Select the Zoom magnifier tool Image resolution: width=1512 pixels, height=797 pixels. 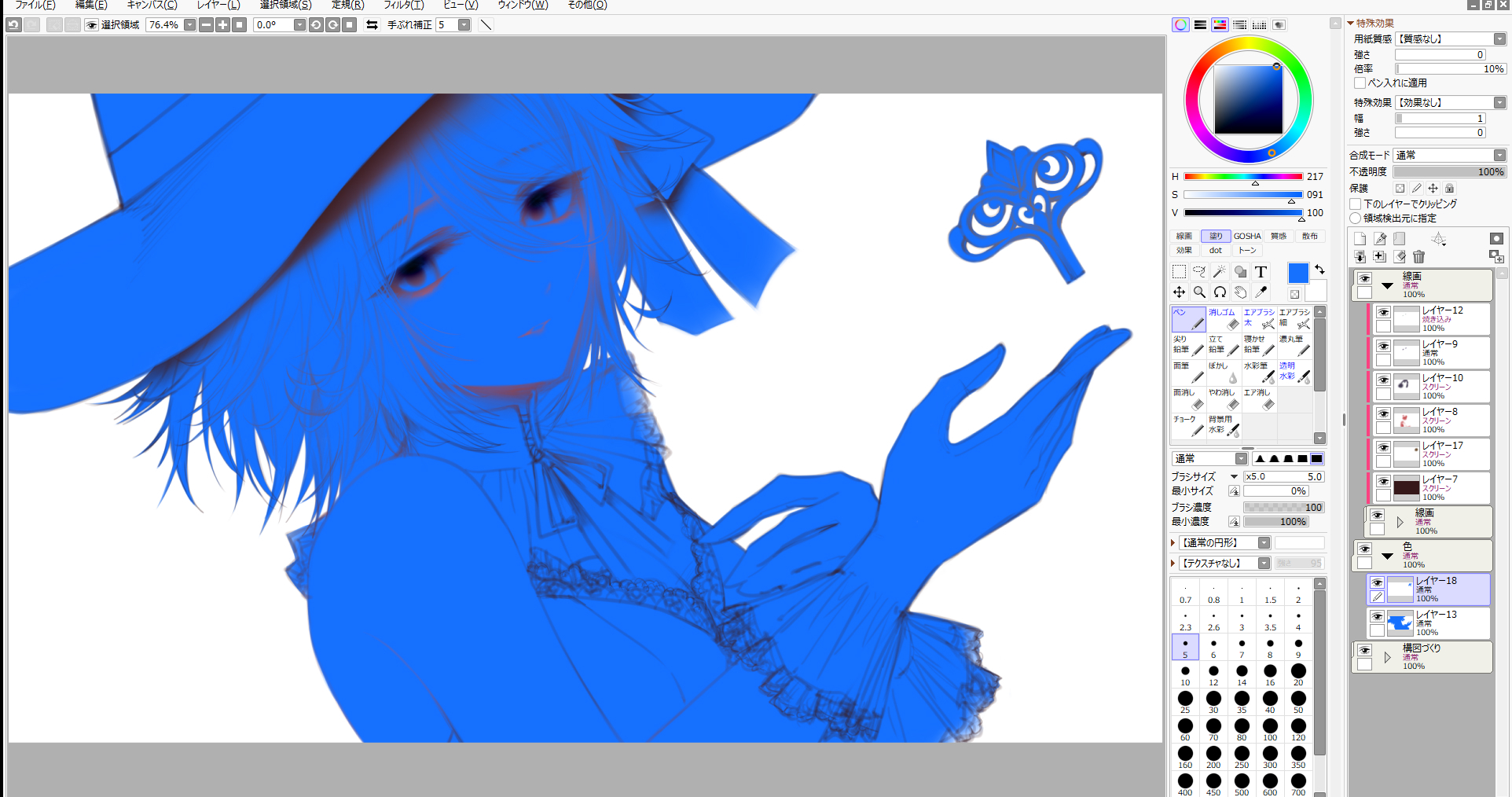click(1199, 292)
